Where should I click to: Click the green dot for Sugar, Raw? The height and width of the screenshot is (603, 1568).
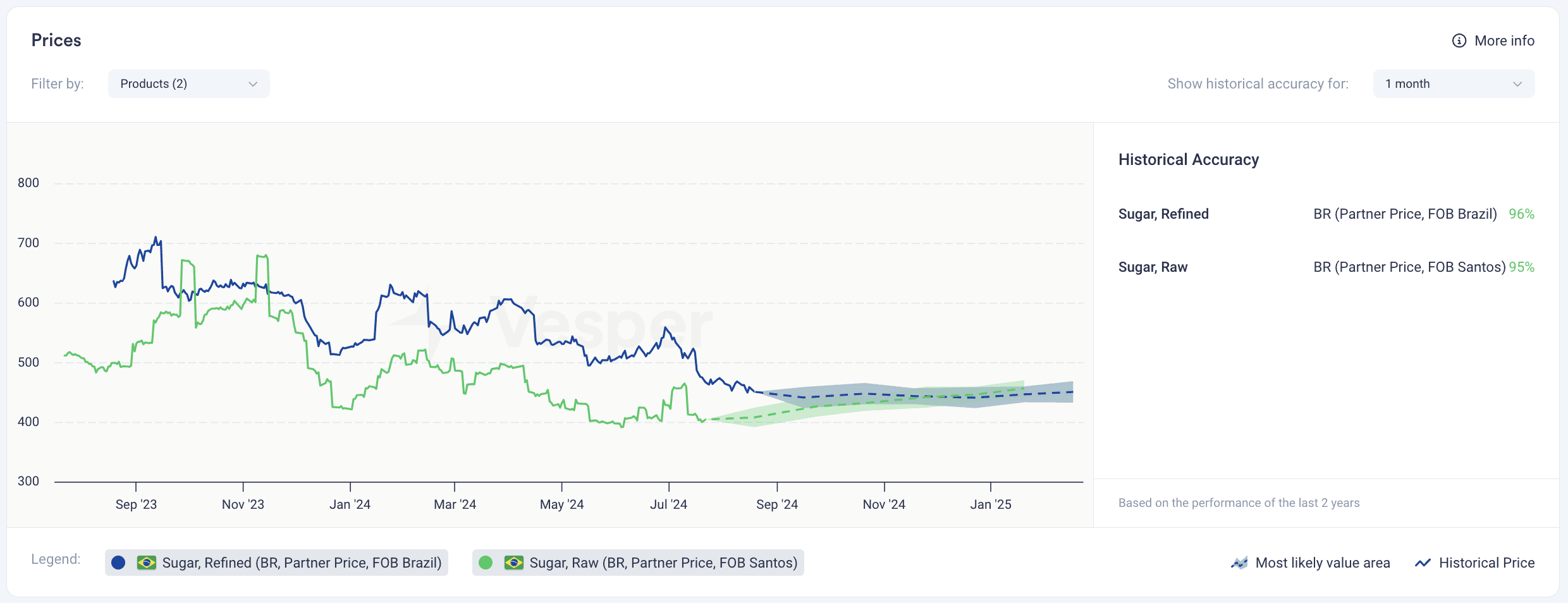click(486, 563)
